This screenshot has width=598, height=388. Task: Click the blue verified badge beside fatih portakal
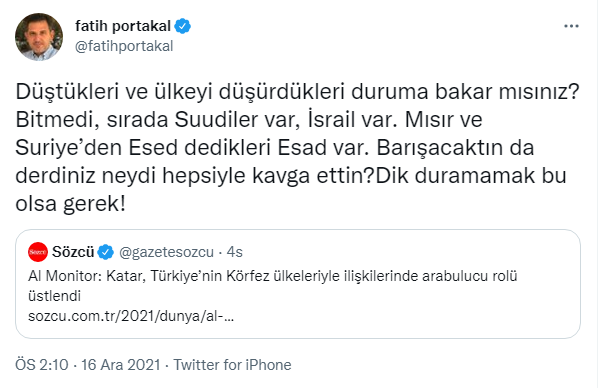tap(183, 26)
